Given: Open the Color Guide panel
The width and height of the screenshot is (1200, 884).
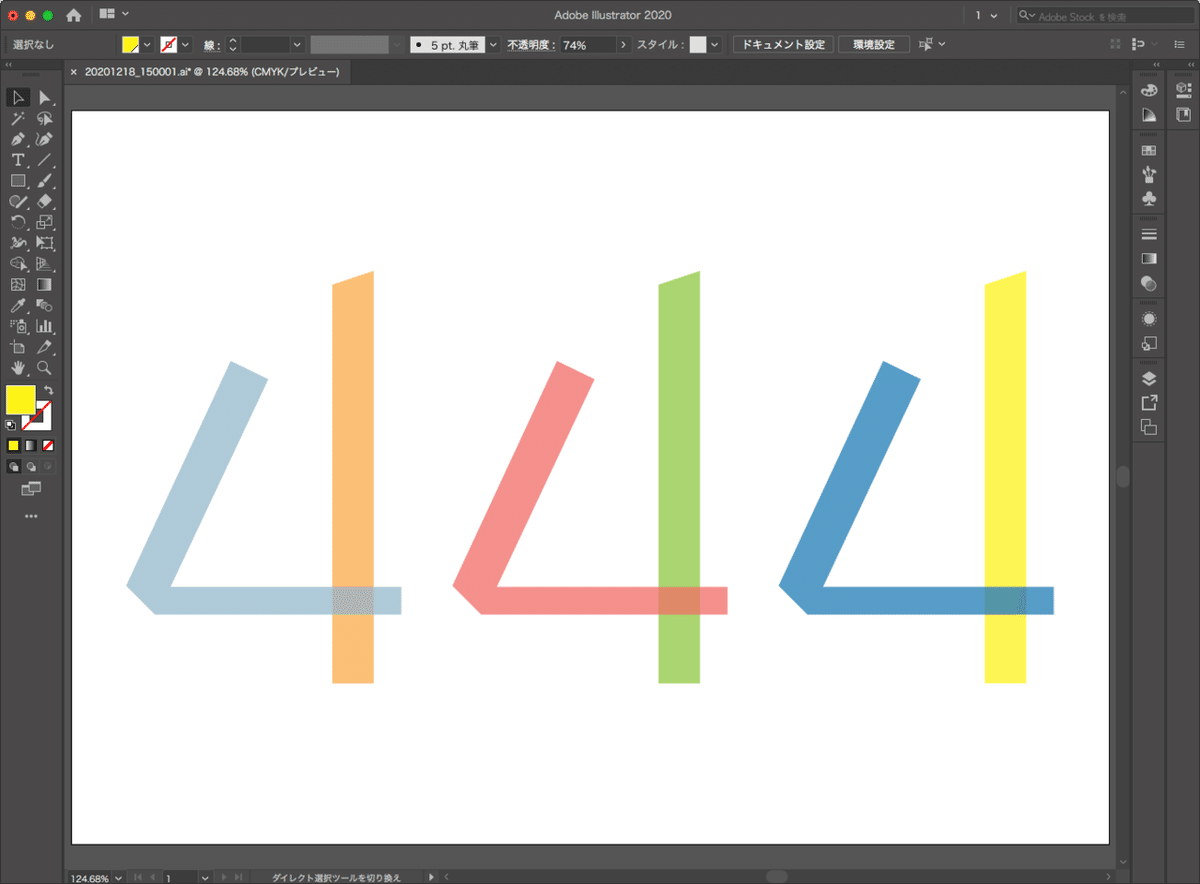Looking at the screenshot, I should click(x=1149, y=115).
